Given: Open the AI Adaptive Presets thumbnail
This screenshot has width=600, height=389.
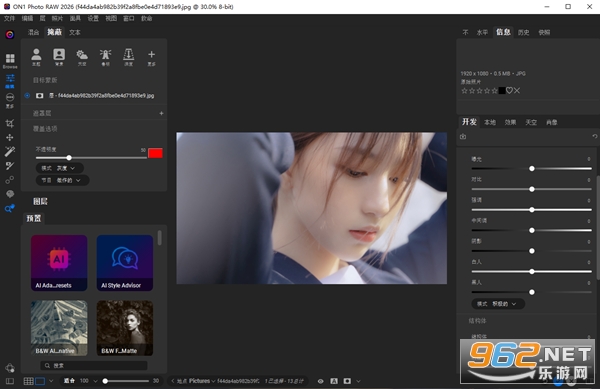Looking at the screenshot, I should (59, 263).
